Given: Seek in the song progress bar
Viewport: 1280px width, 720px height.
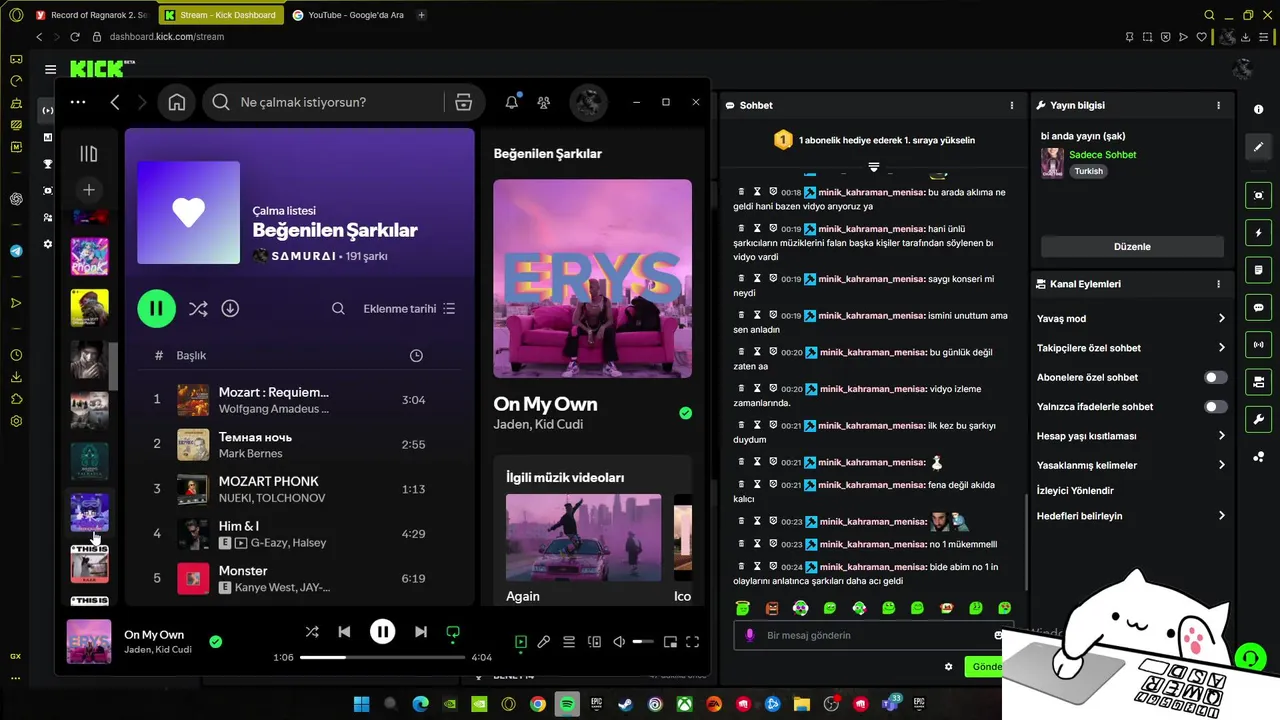Looking at the screenshot, I should (x=382, y=657).
